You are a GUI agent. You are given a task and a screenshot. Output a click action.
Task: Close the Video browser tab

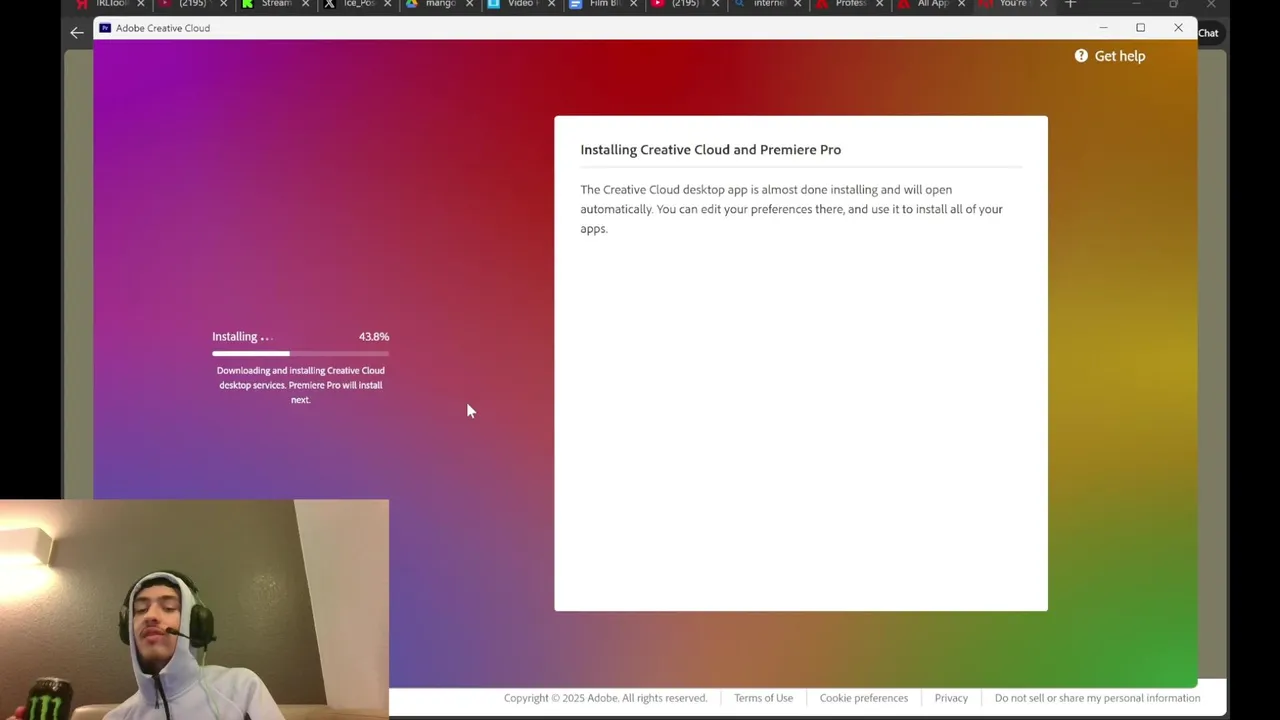click(551, 4)
